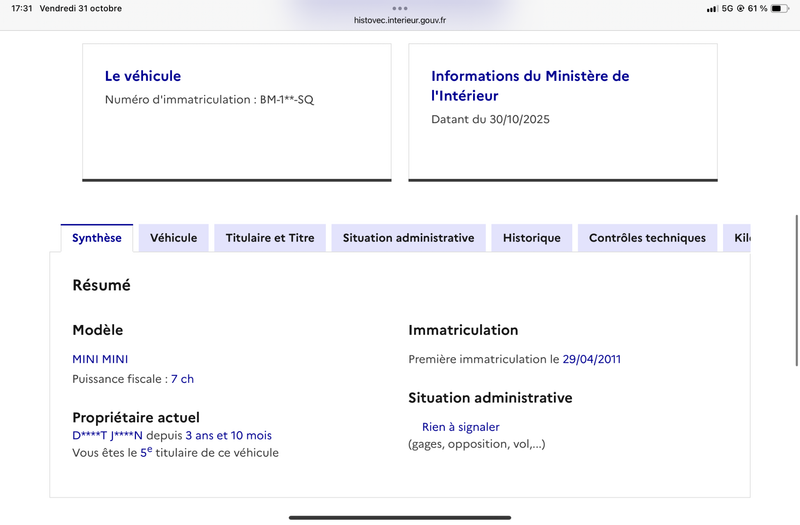Click the first registration date 29/04/2011
The image size is (800, 525).
point(592,359)
